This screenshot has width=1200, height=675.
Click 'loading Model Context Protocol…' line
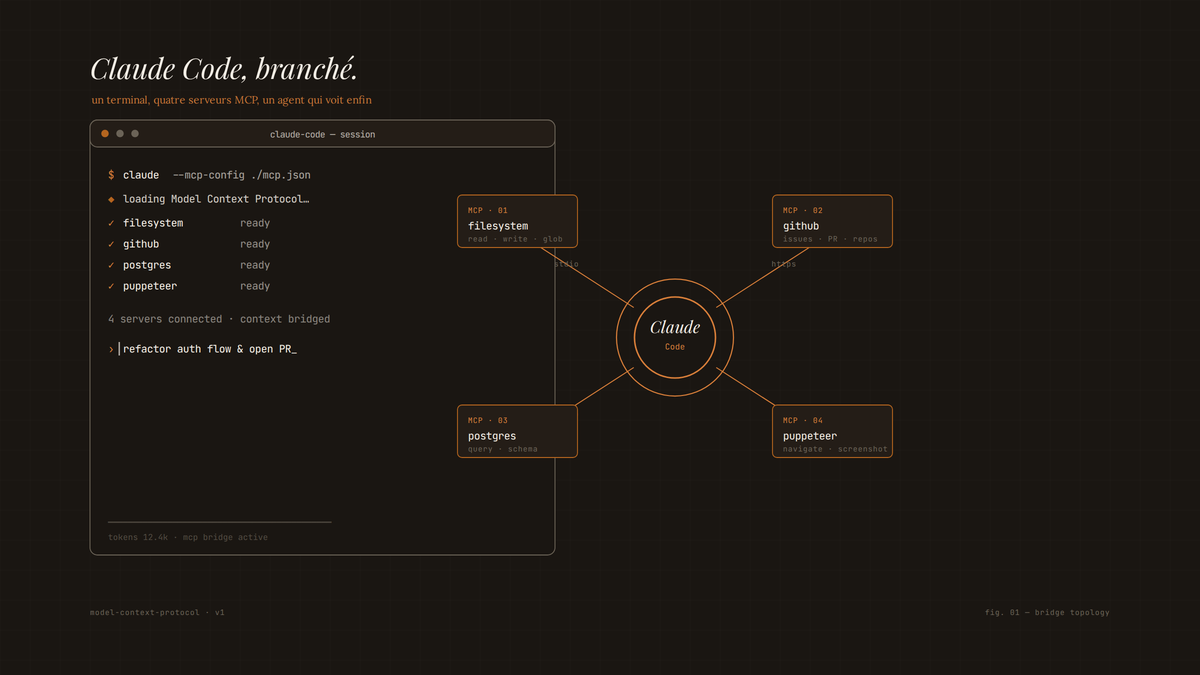pos(216,199)
